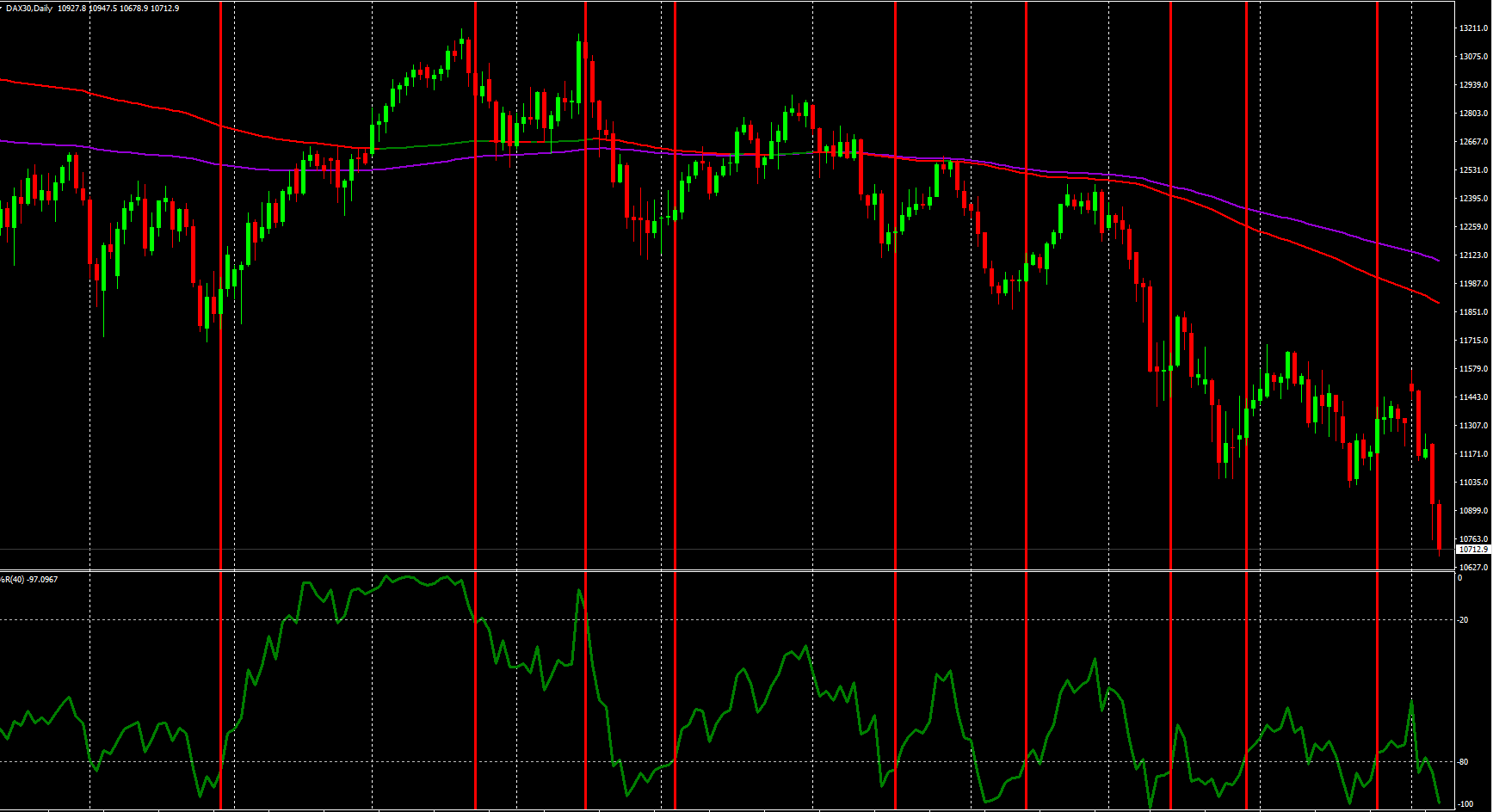The width and height of the screenshot is (1493, 812).
Task: Click the 13211.0 price scale label
Action: 1473,28
